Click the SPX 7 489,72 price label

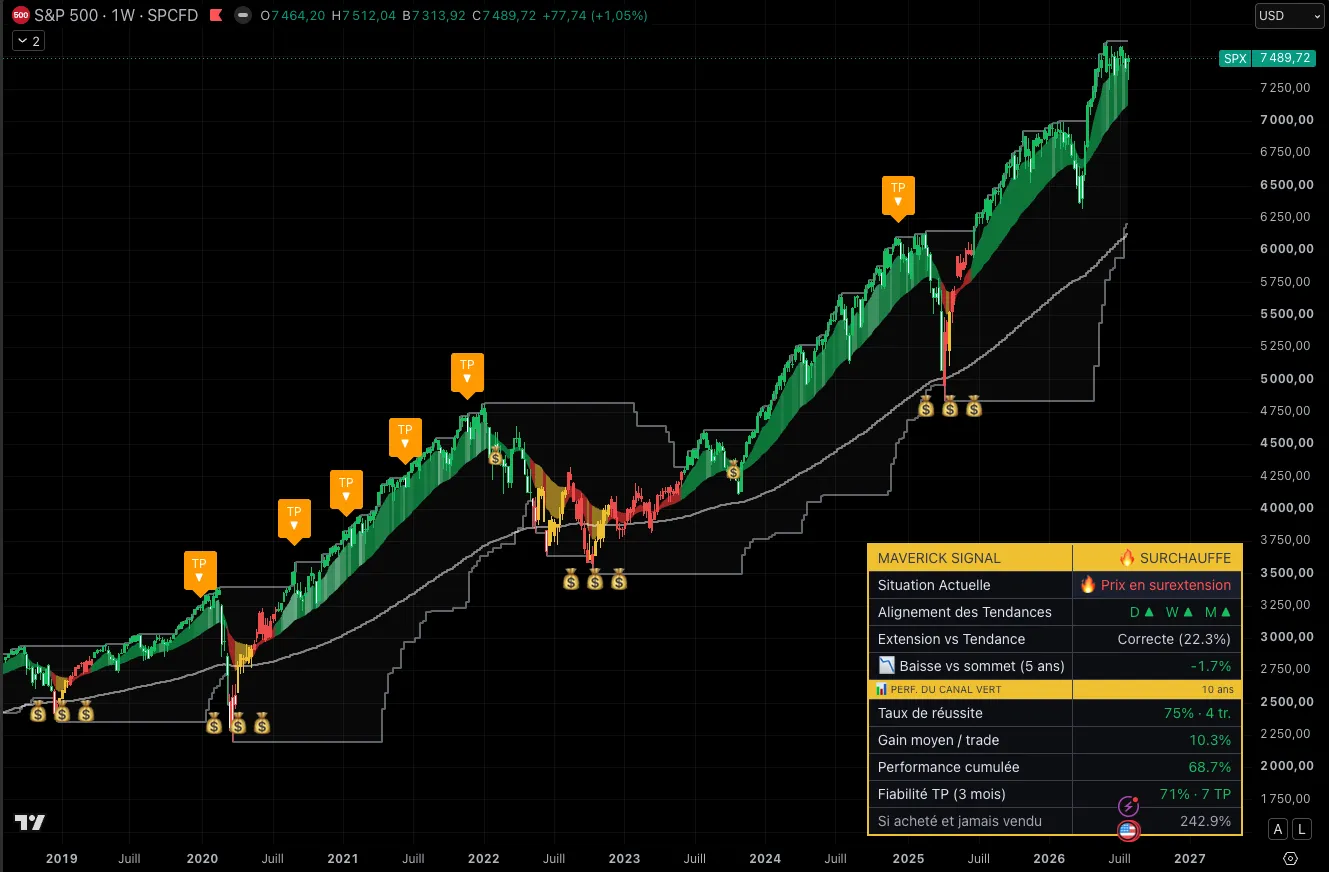pos(1266,58)
